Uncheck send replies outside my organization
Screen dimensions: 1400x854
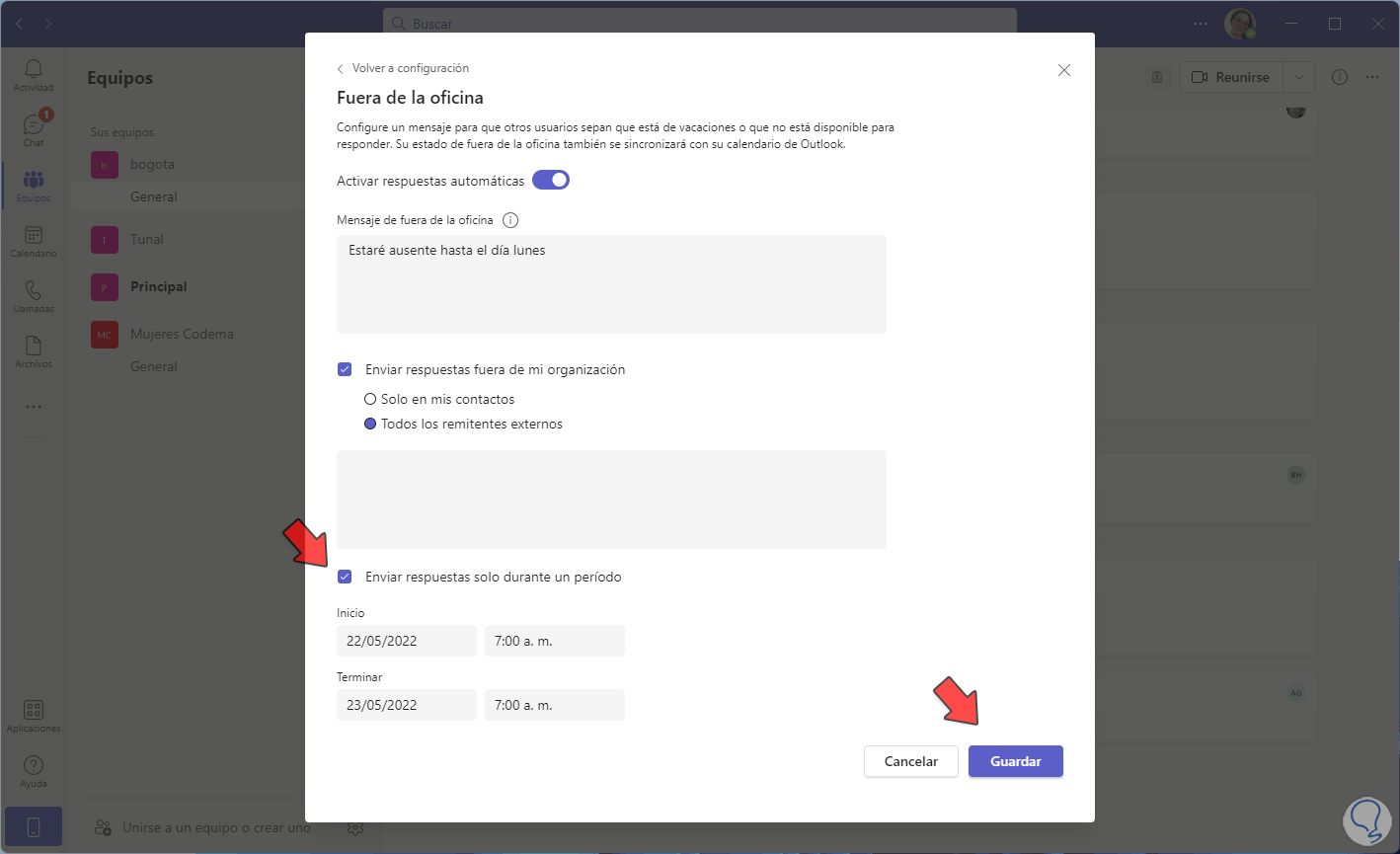click(345, 369)
